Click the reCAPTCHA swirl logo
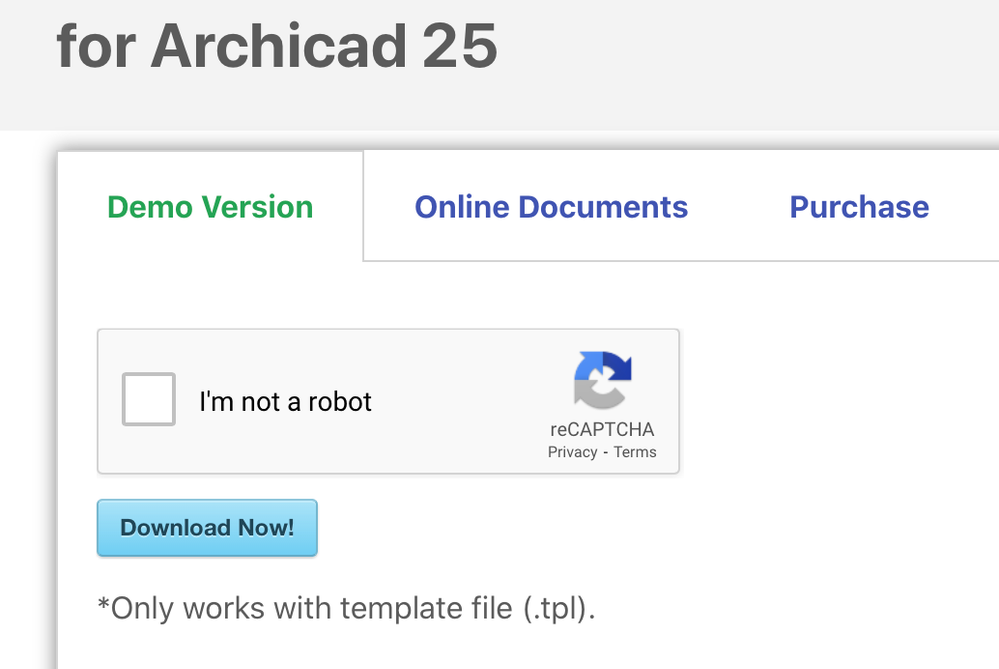999x669 pixels. (602, 380)
